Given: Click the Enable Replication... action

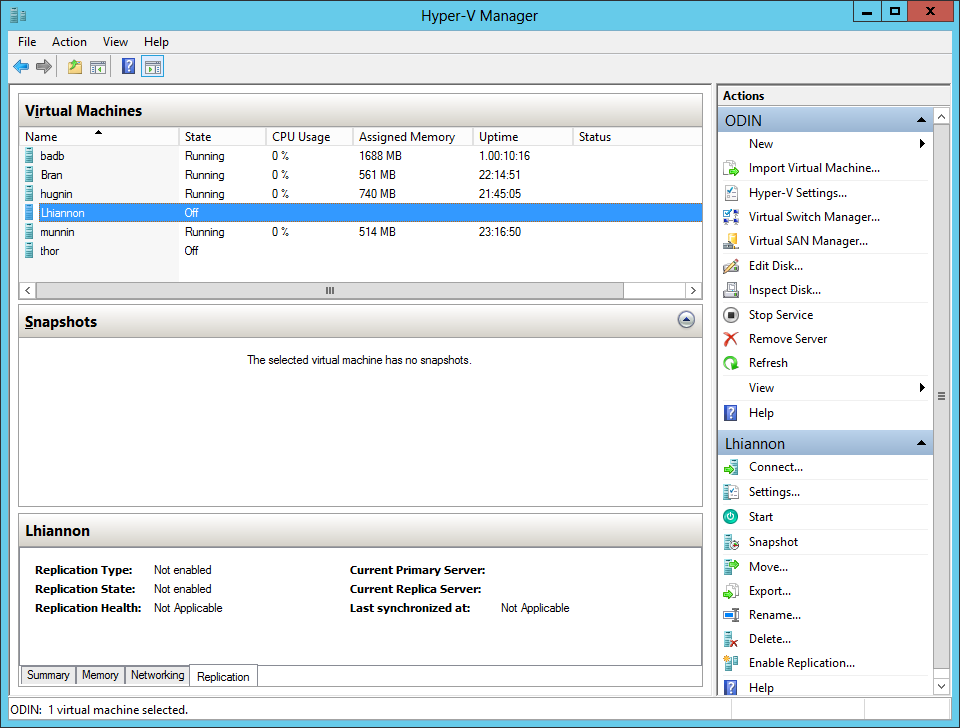Looking at the screenshot, I should pyautogui.click(x=802, y=662).
